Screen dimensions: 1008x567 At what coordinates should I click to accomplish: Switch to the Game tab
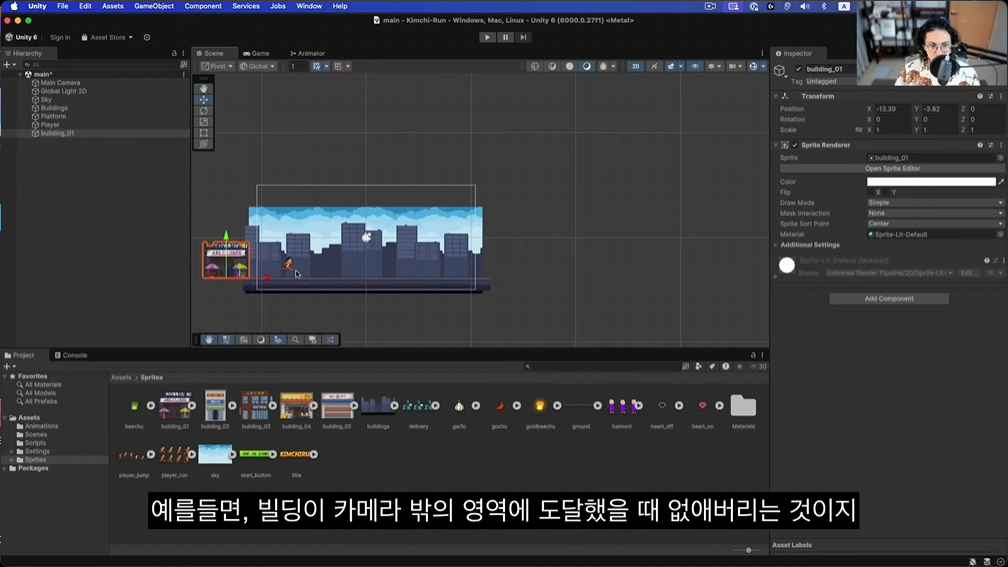256,53
